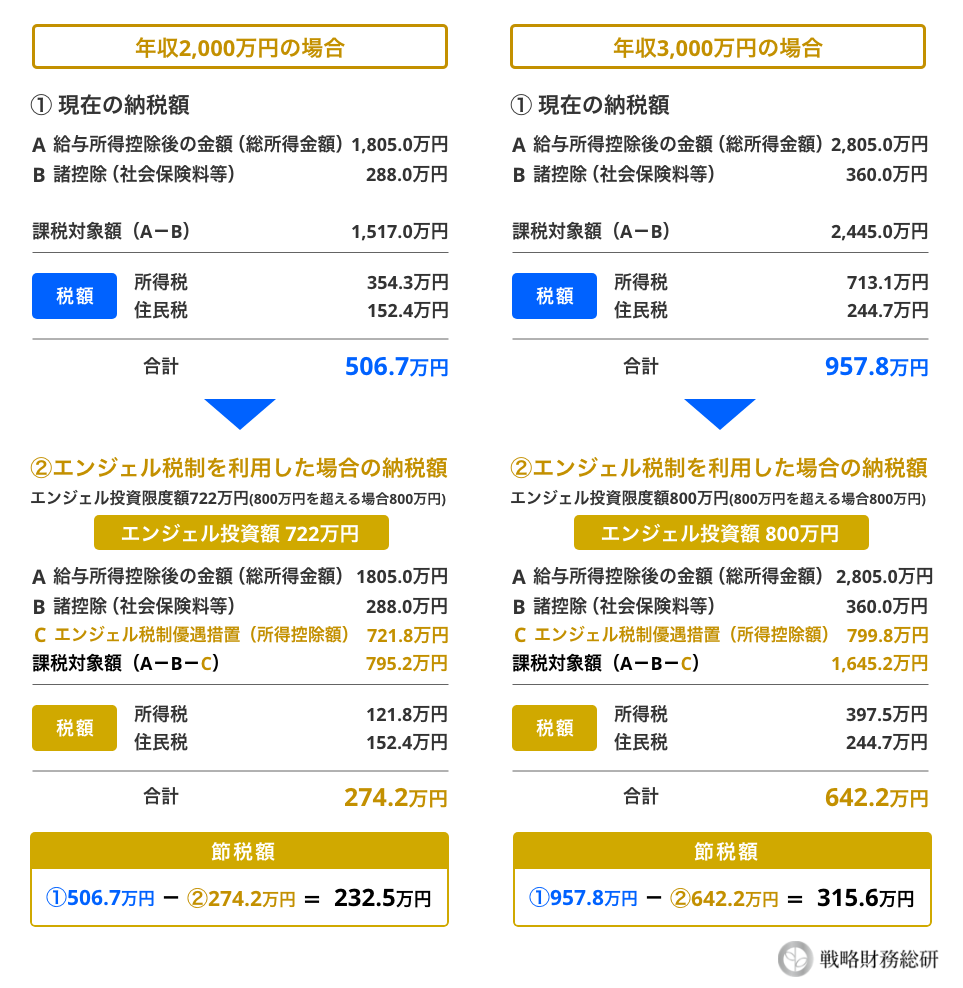Image resolution: width=963 pixels, height=988 pixels.
Task: Click the blue 税額 label in left column
Action: point(74,296)
